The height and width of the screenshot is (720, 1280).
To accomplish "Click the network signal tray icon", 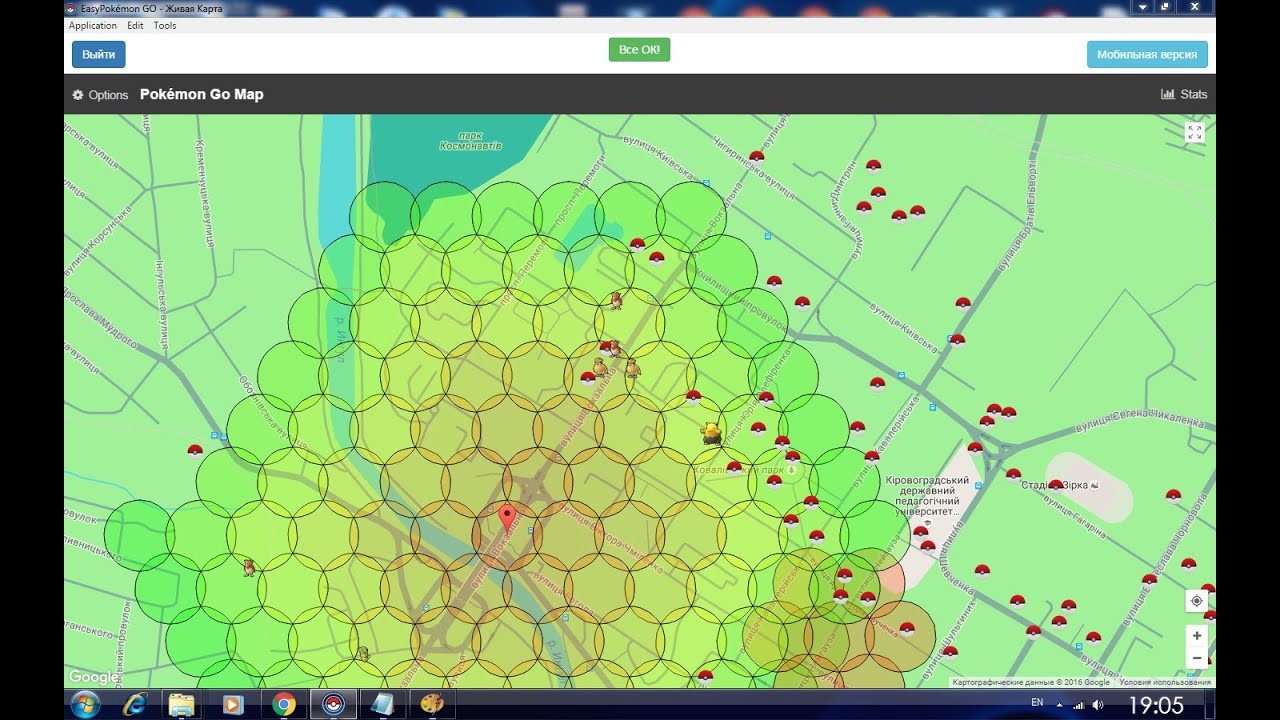I will click(1078, 705).
